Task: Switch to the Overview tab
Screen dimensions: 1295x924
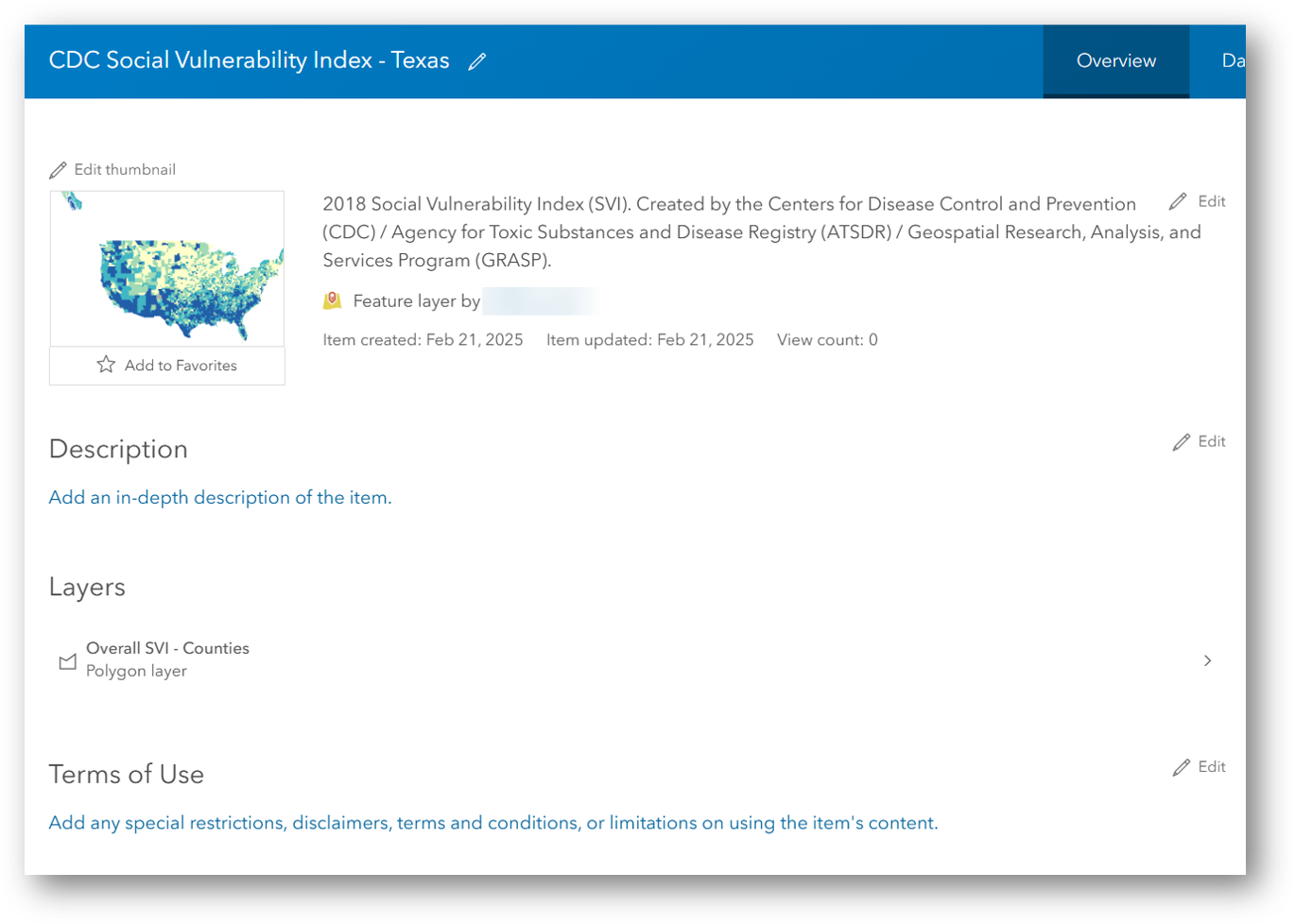Action: coord(1115,61)
